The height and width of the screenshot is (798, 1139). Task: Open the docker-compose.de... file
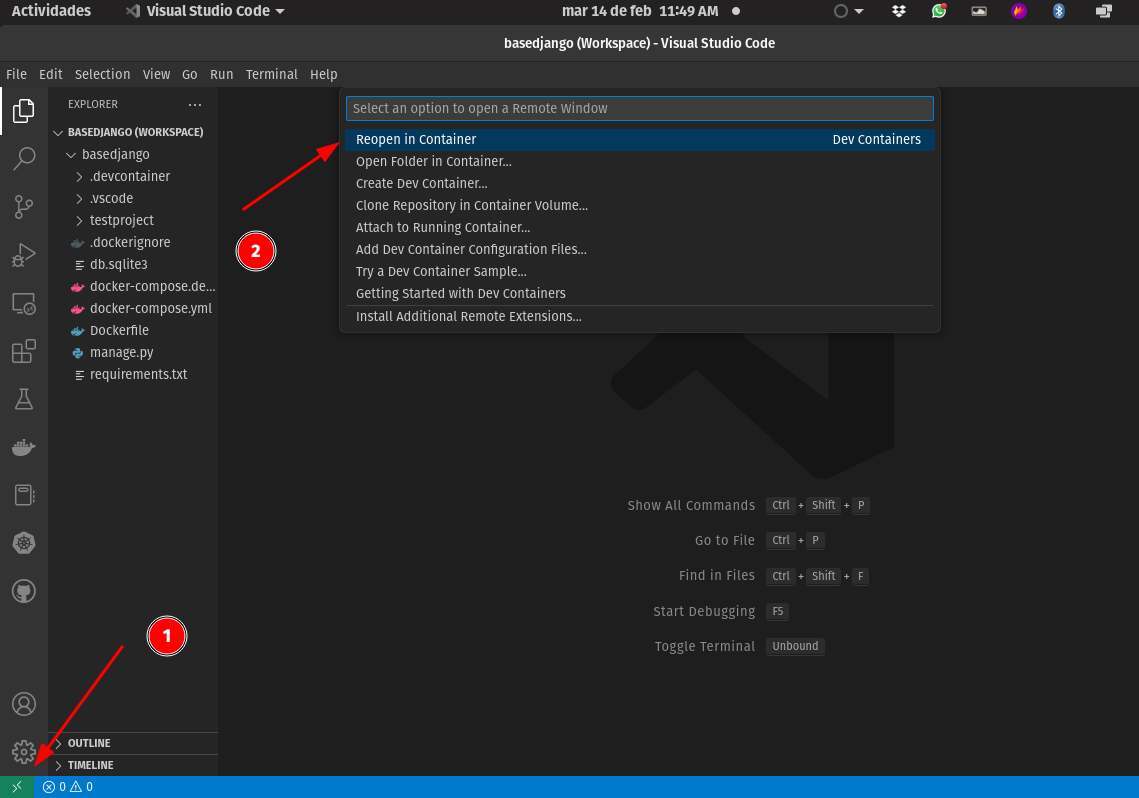pos(133,286)
